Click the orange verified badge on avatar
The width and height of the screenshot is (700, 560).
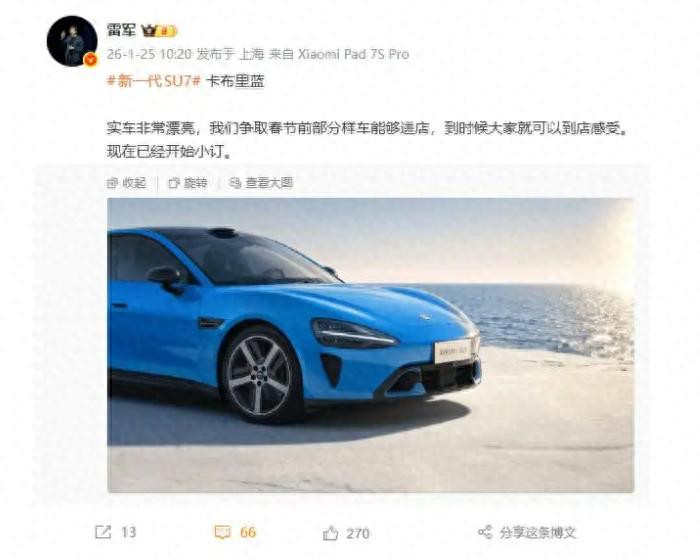point(91,60)
